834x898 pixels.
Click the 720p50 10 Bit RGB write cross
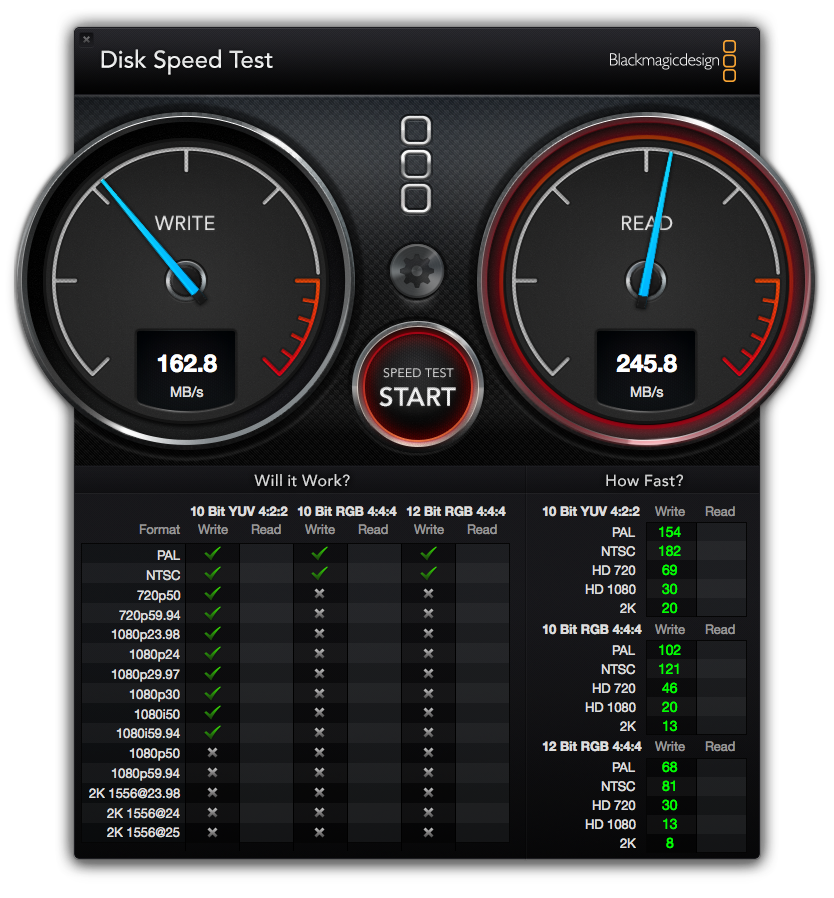click(320, 593)
